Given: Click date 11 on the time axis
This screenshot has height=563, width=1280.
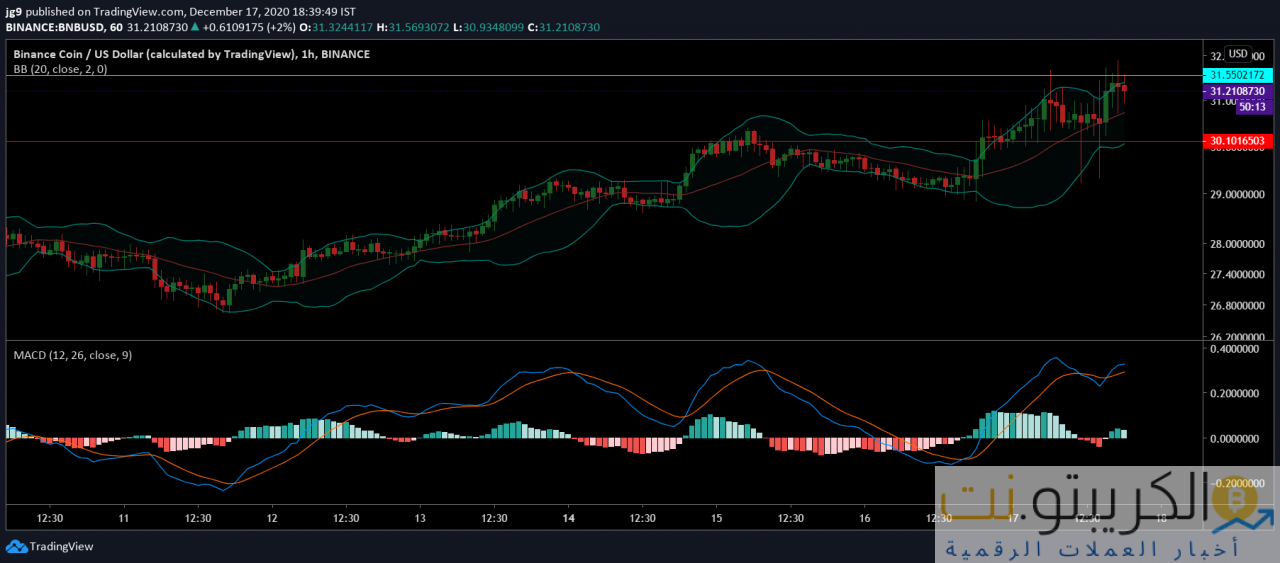Looking at the screenshot, I should tap(124, 519).
